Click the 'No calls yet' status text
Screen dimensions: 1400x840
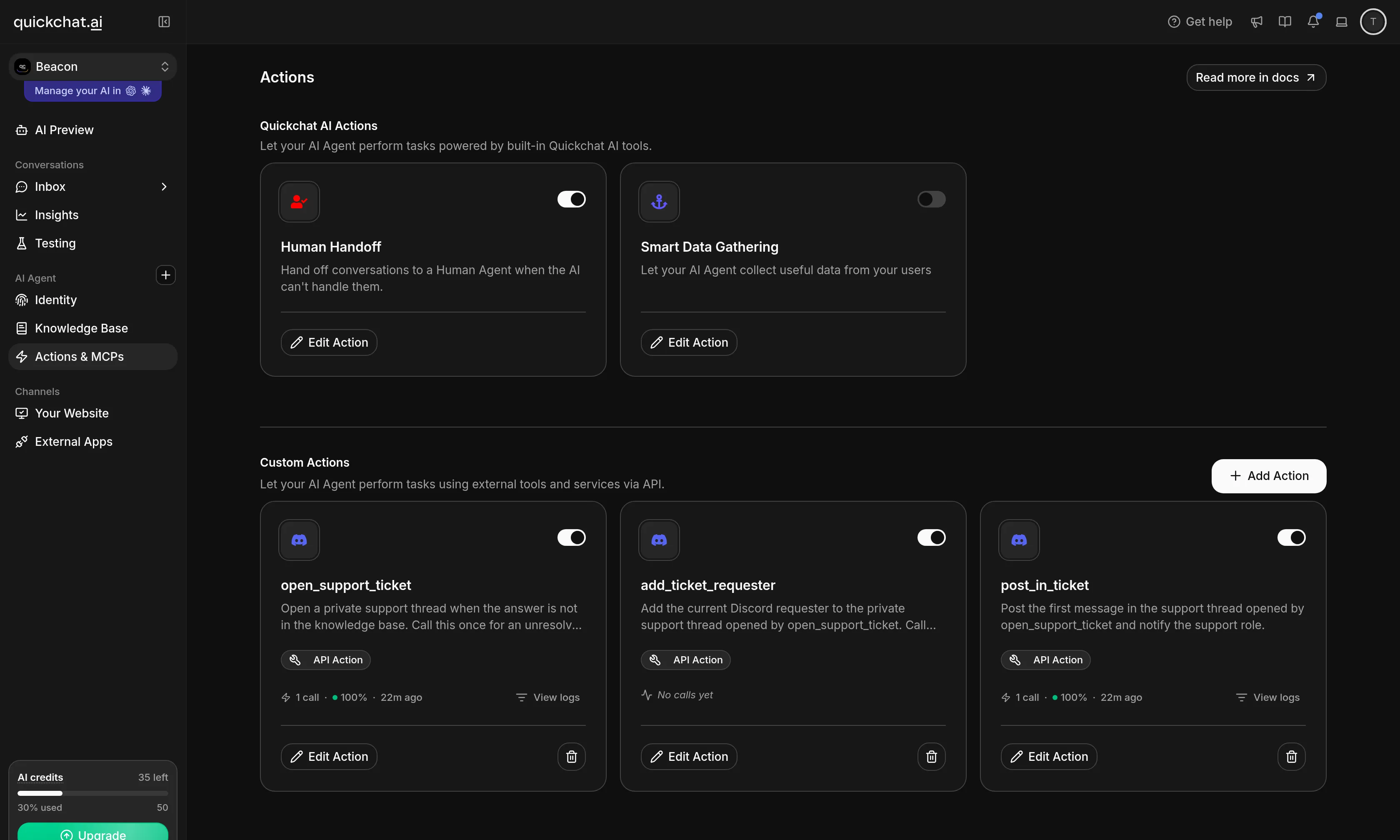tap(685, 695)
